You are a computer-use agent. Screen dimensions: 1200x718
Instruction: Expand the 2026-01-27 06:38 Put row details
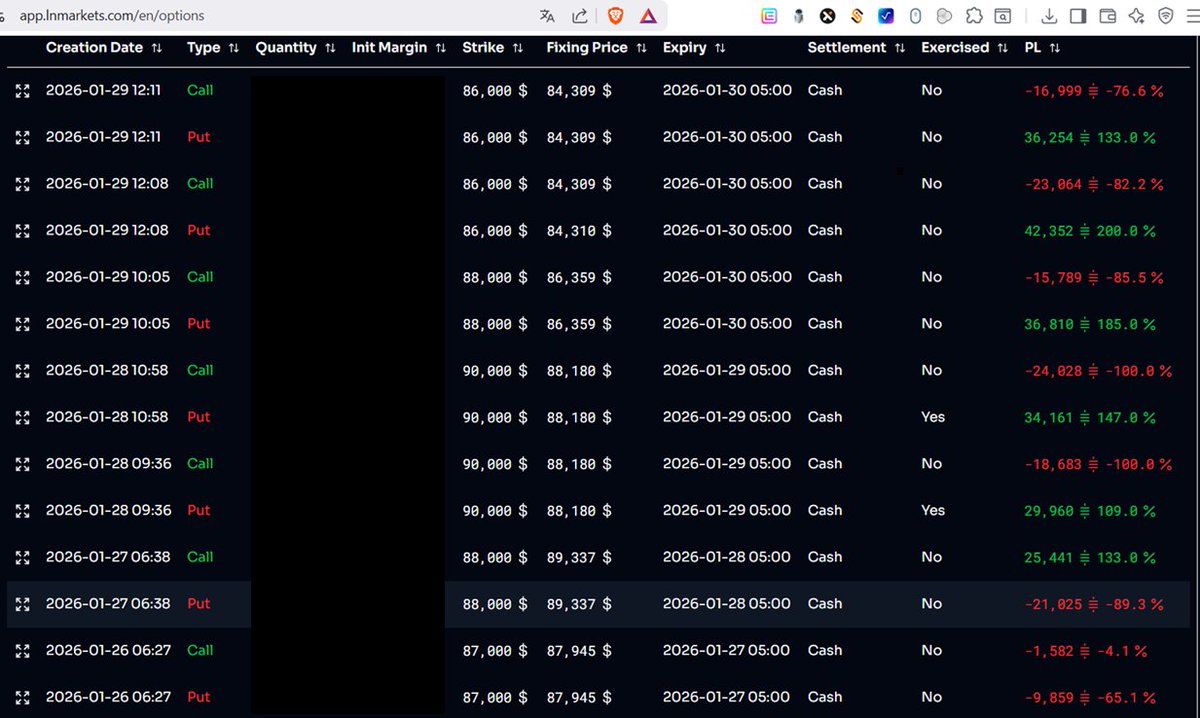point(23,604)
